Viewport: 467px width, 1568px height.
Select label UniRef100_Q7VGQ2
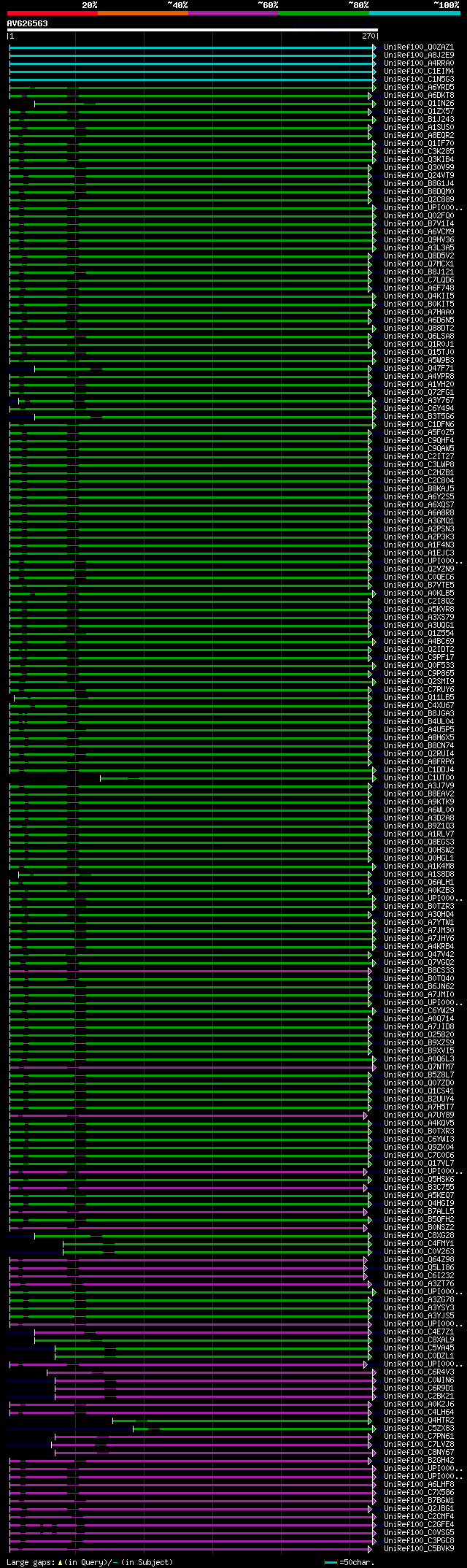(419, 962)
